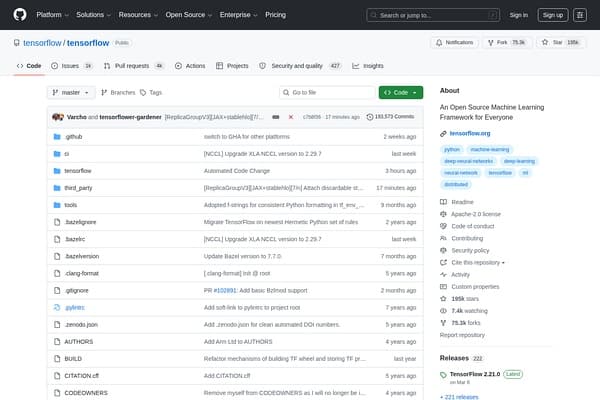Open the commits history clock icon
The image size is (600, 400).
[370, 117]
